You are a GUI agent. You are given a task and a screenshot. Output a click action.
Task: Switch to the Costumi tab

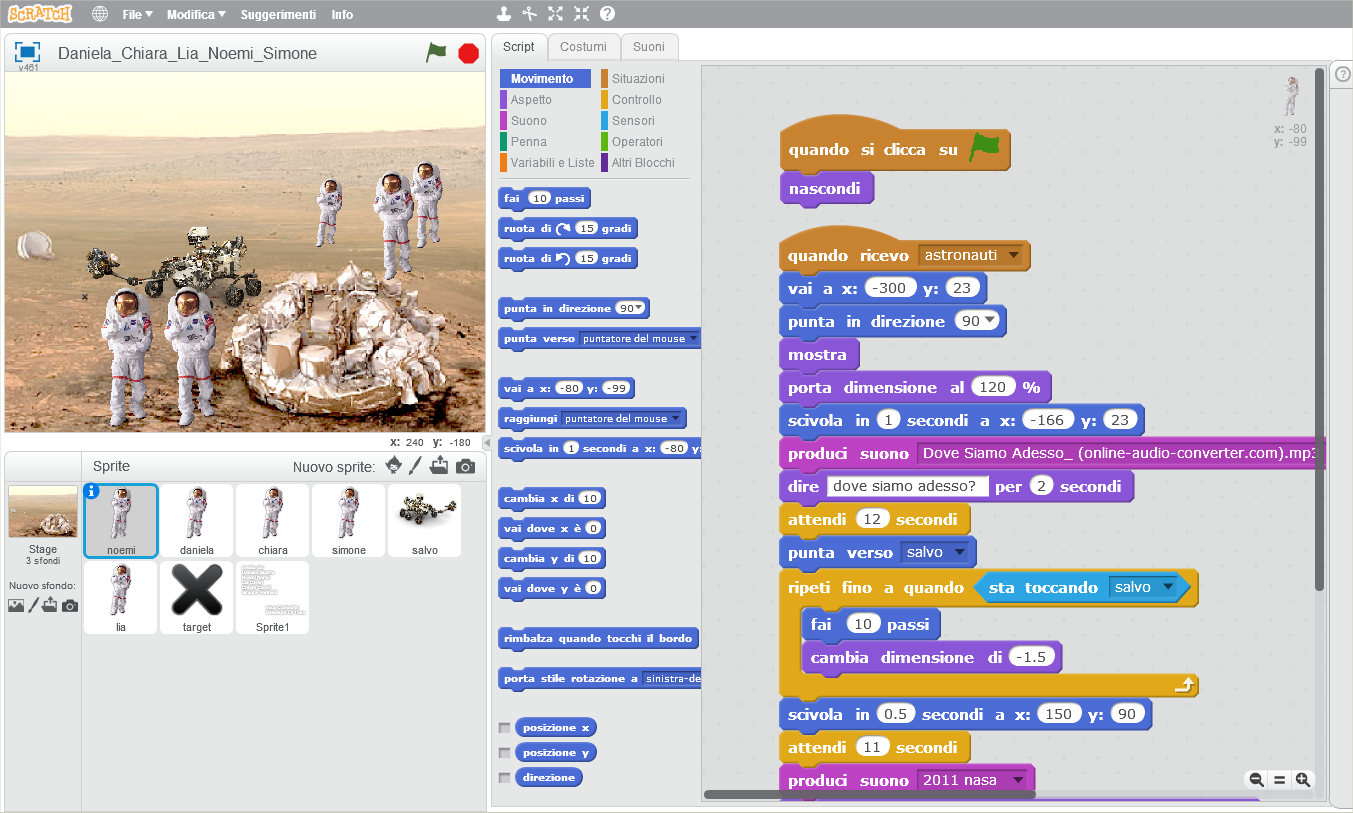(x=583, y=46)
